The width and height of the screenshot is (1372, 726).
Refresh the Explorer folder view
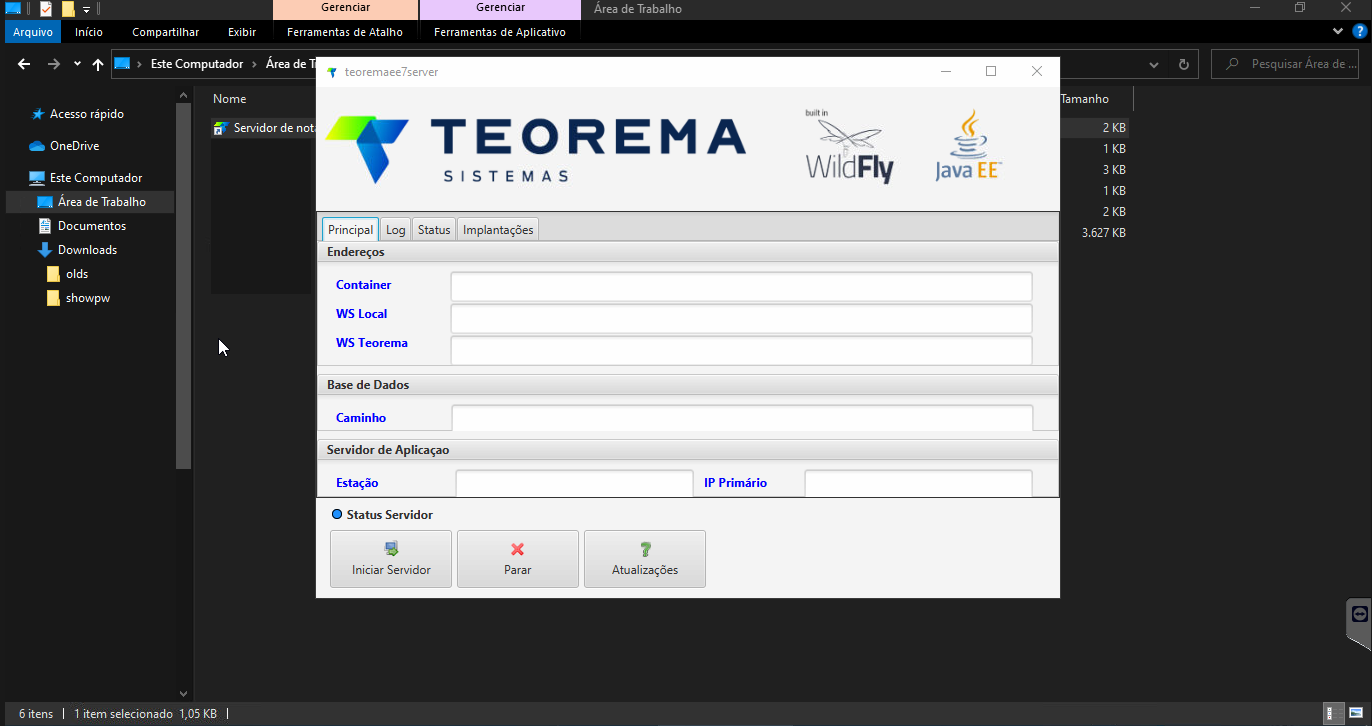click(x=1184, y=64)
